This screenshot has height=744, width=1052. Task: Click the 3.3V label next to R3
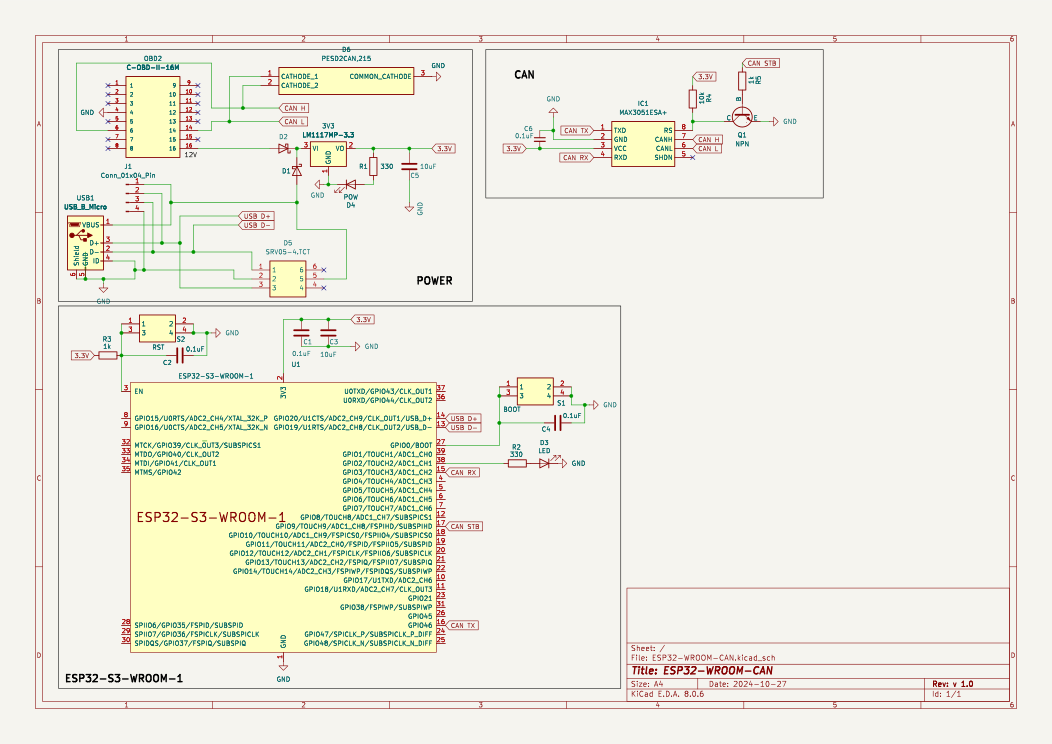coord(83,356)
